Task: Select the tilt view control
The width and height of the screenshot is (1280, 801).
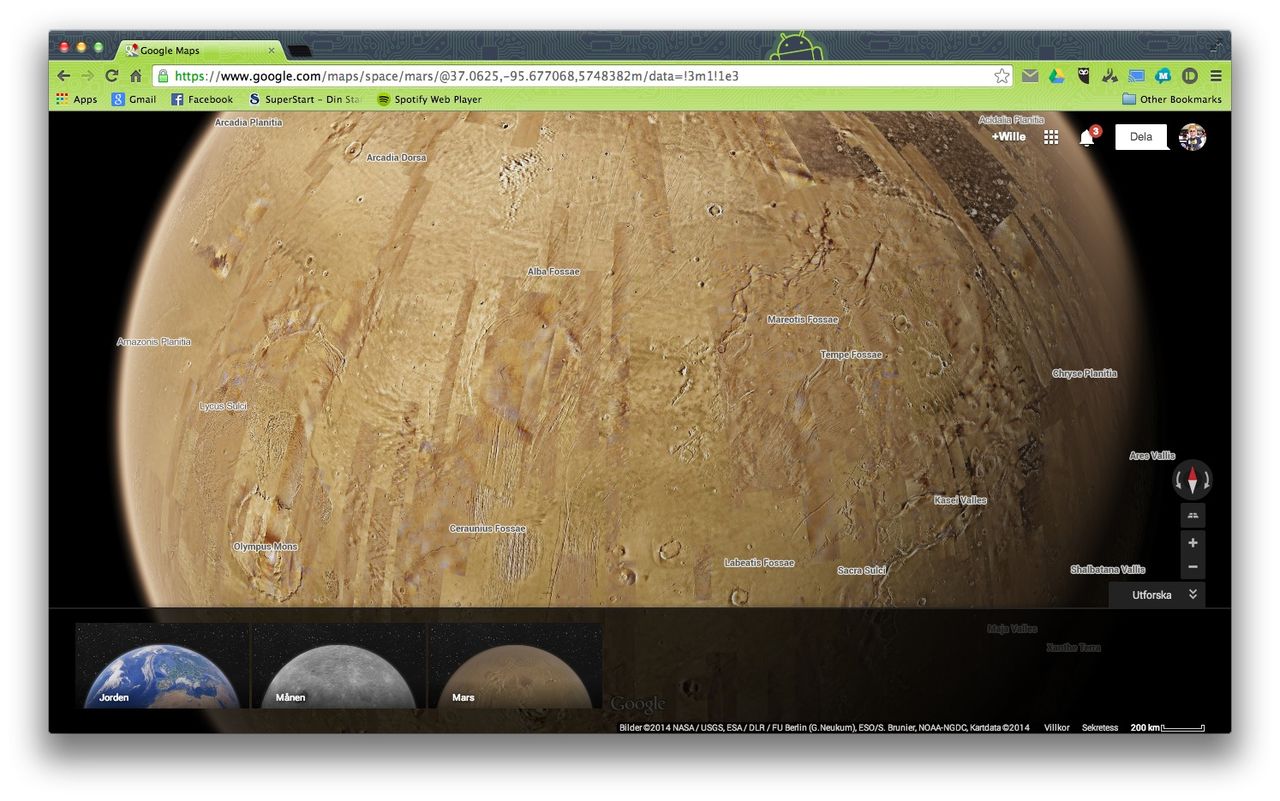Action: (x=1193, y=515)
